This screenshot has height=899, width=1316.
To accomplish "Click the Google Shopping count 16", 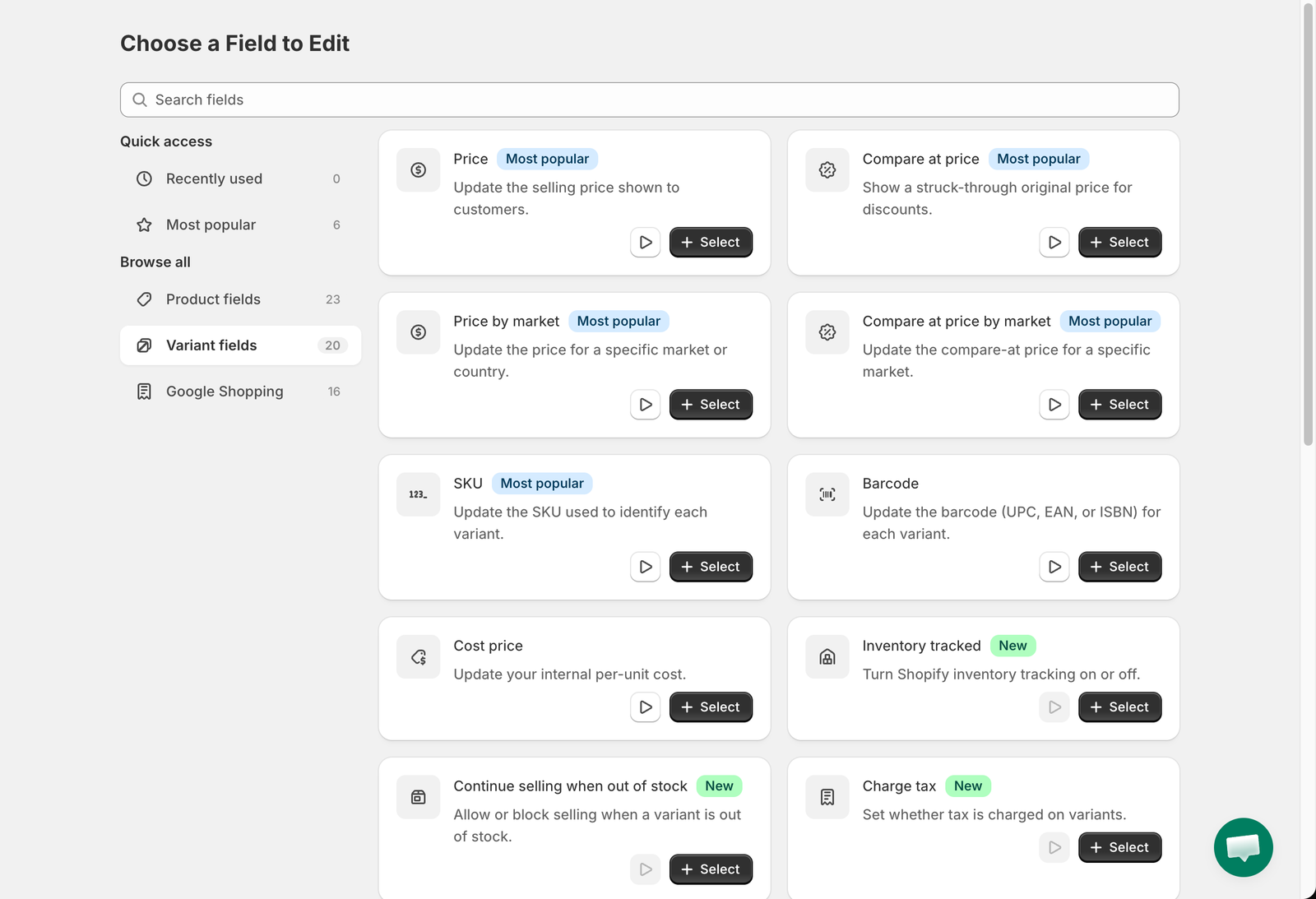I will click(x=334, y=392).
